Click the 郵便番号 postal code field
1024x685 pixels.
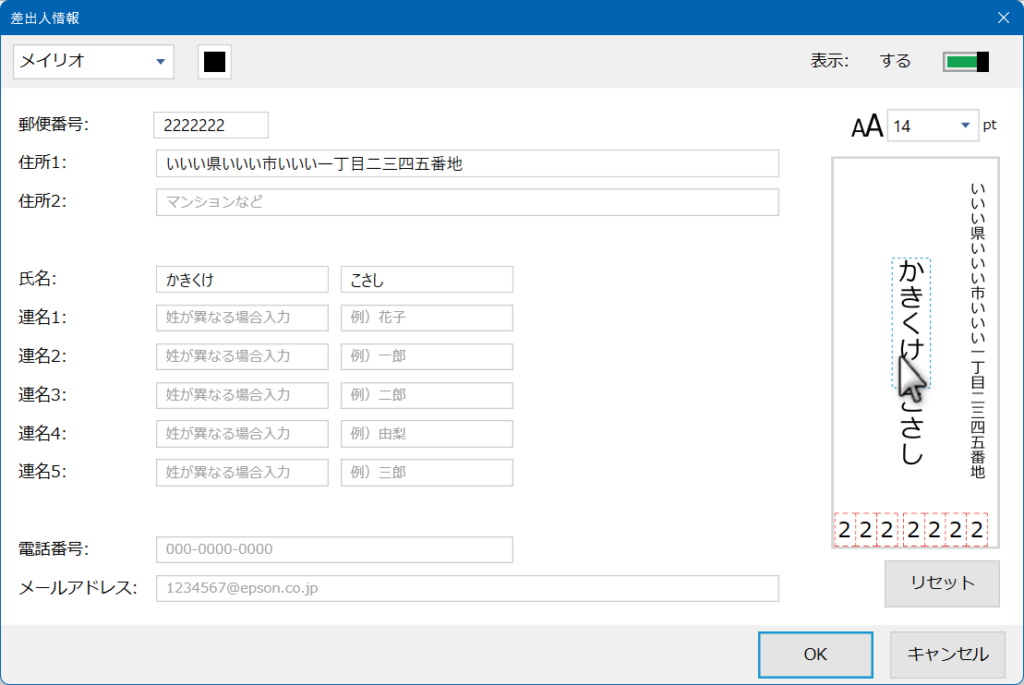(209, 124)
